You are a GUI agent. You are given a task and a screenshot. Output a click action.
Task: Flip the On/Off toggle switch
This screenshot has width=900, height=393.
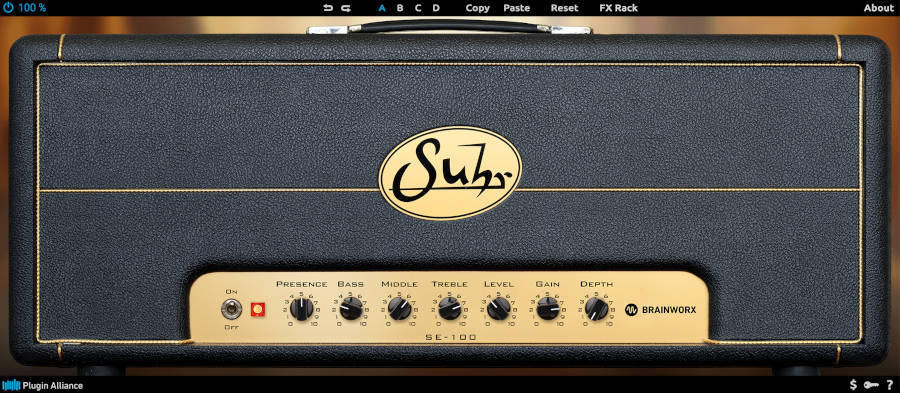pos(231,310)
